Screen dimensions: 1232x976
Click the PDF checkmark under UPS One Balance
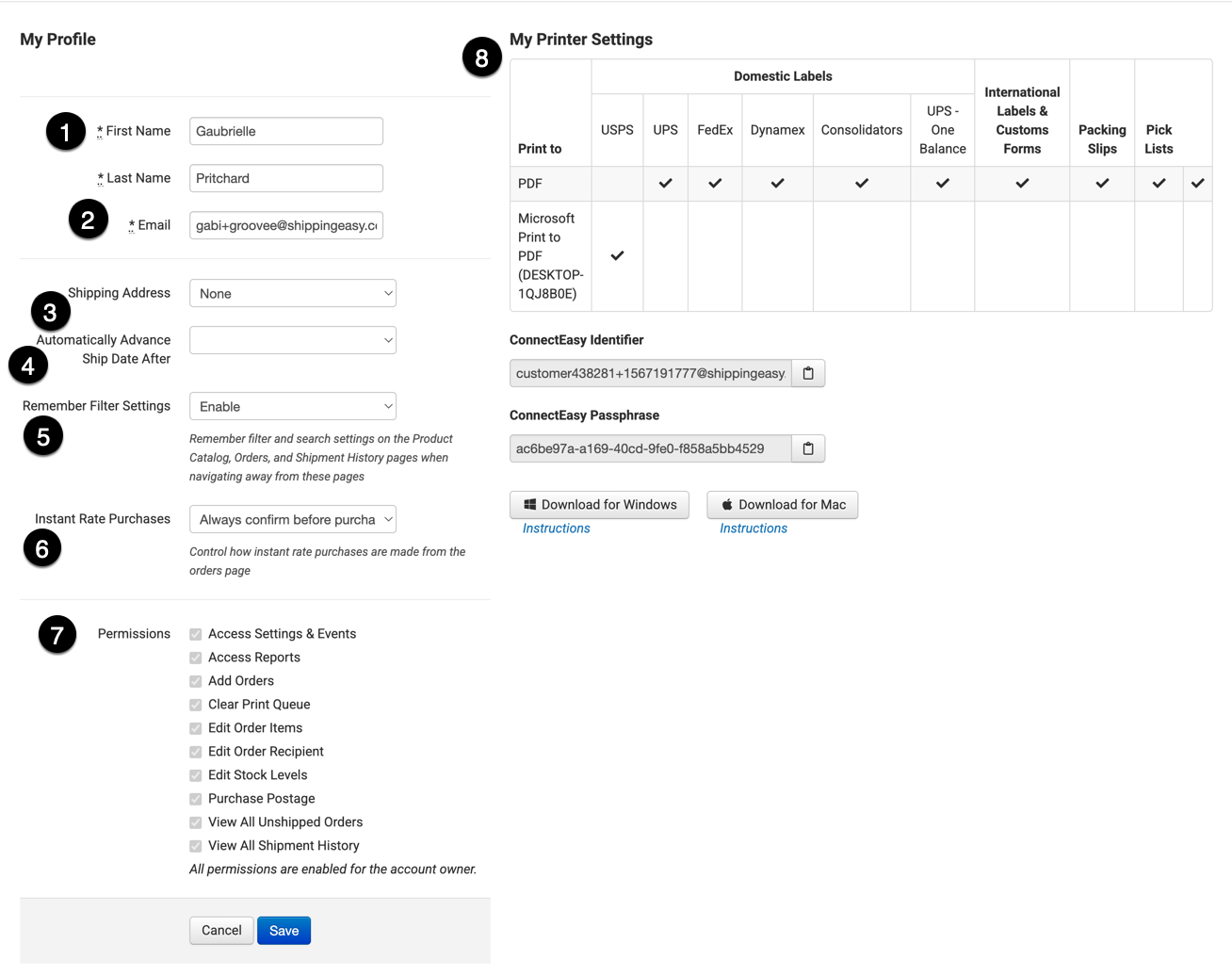pos(943,184)
